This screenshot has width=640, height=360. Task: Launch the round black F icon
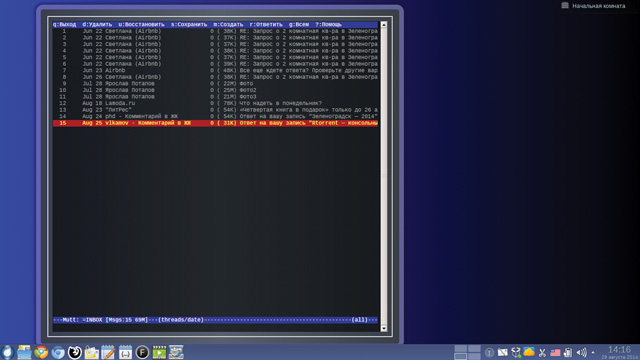[x=142, y=352]
